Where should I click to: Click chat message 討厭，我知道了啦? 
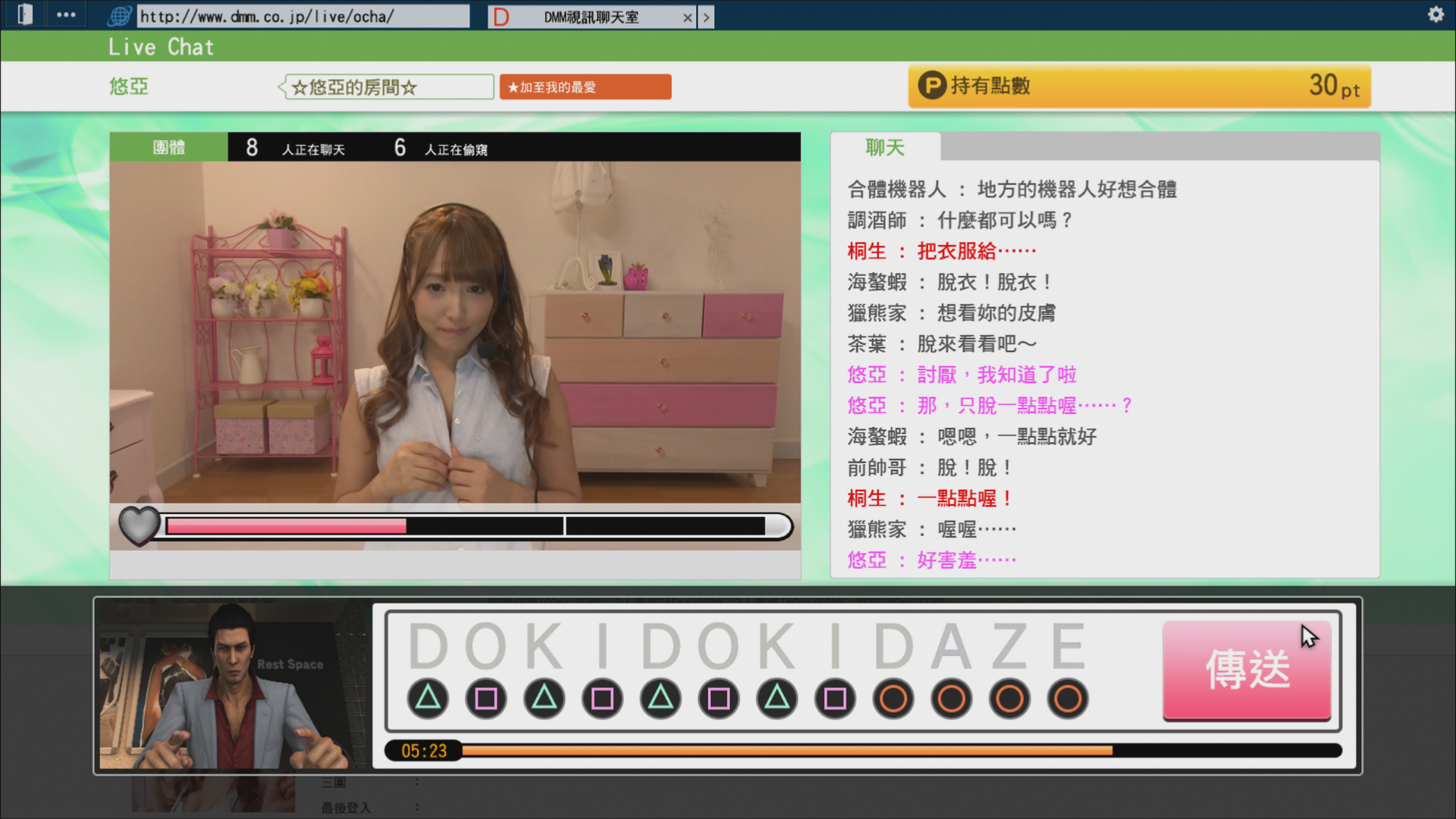coord(996,375)
